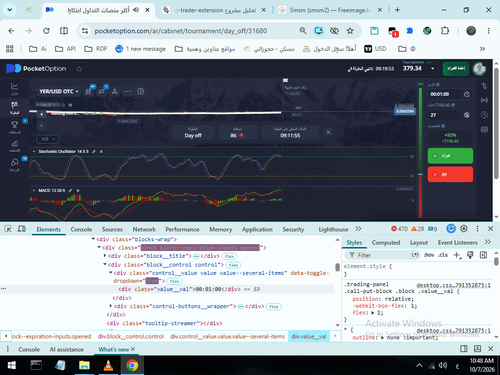This screenshot has height=375, width=500.
Task: Open the pending trades clock icon
Action: coord(484,115)
